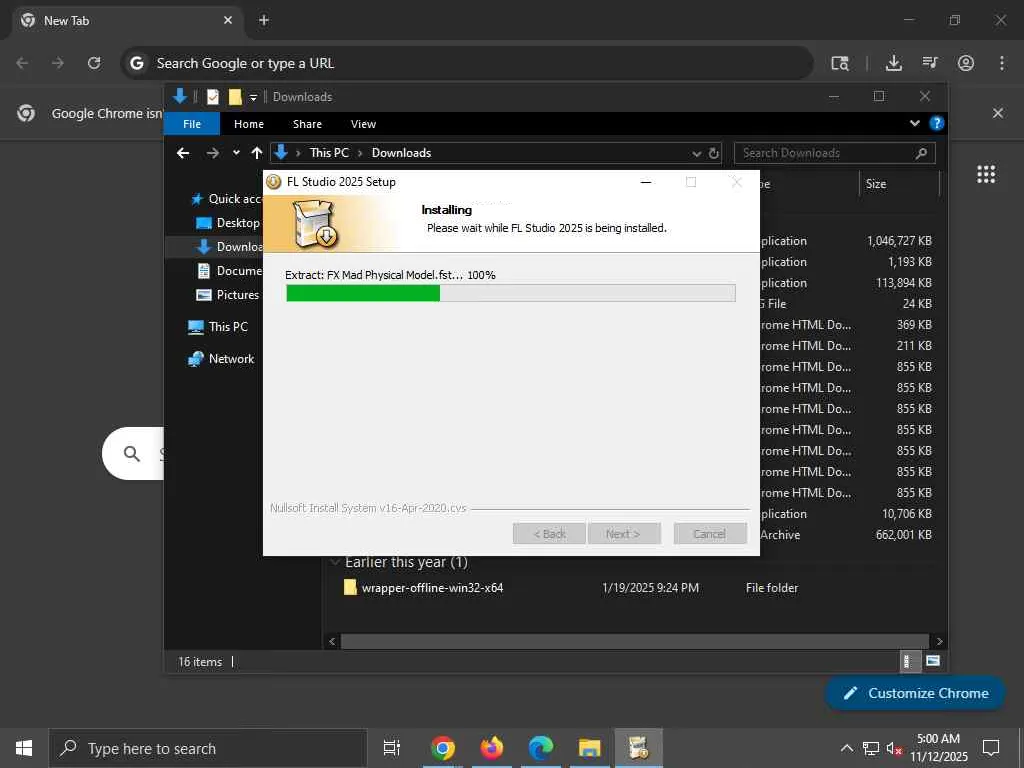Image resolution: width=1024 pixels, height=768 pixels.
Task: Select Desktop in navigation pane
Action: tap(228, 223)
